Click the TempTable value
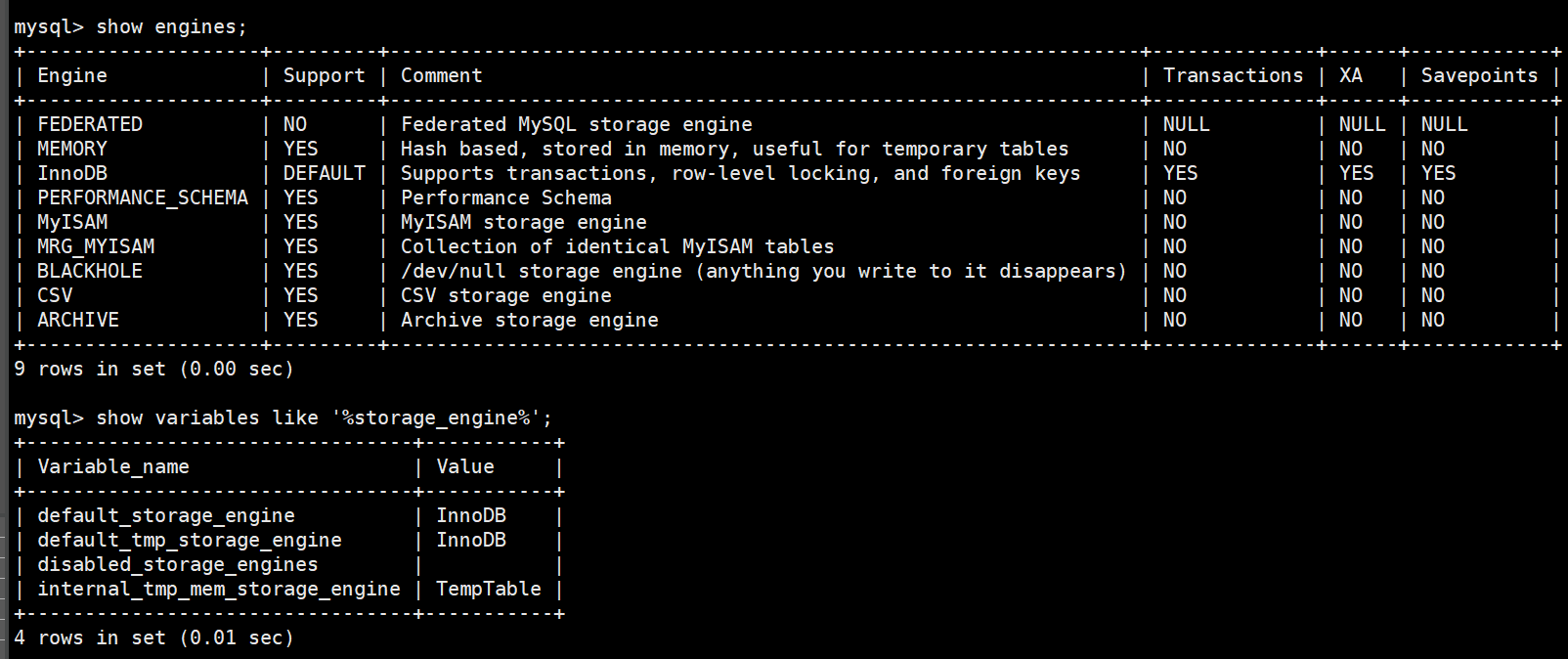 click(488, 590)
